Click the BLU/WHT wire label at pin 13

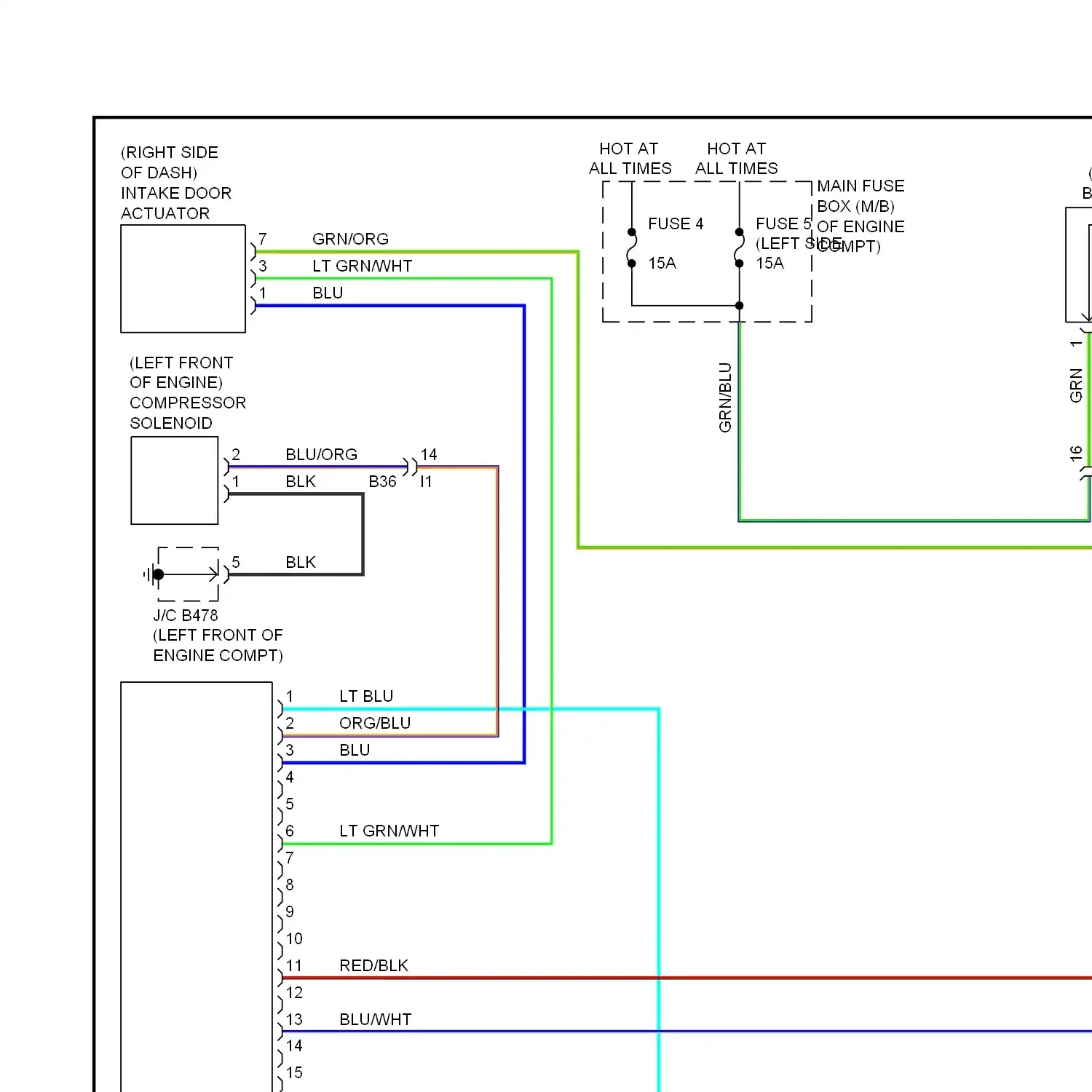(376, 1019)
